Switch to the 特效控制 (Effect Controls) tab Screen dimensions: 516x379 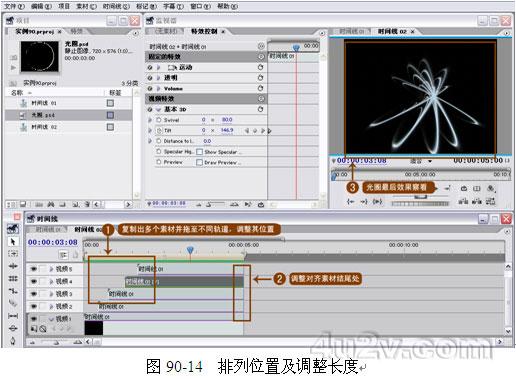click(204, 31)
